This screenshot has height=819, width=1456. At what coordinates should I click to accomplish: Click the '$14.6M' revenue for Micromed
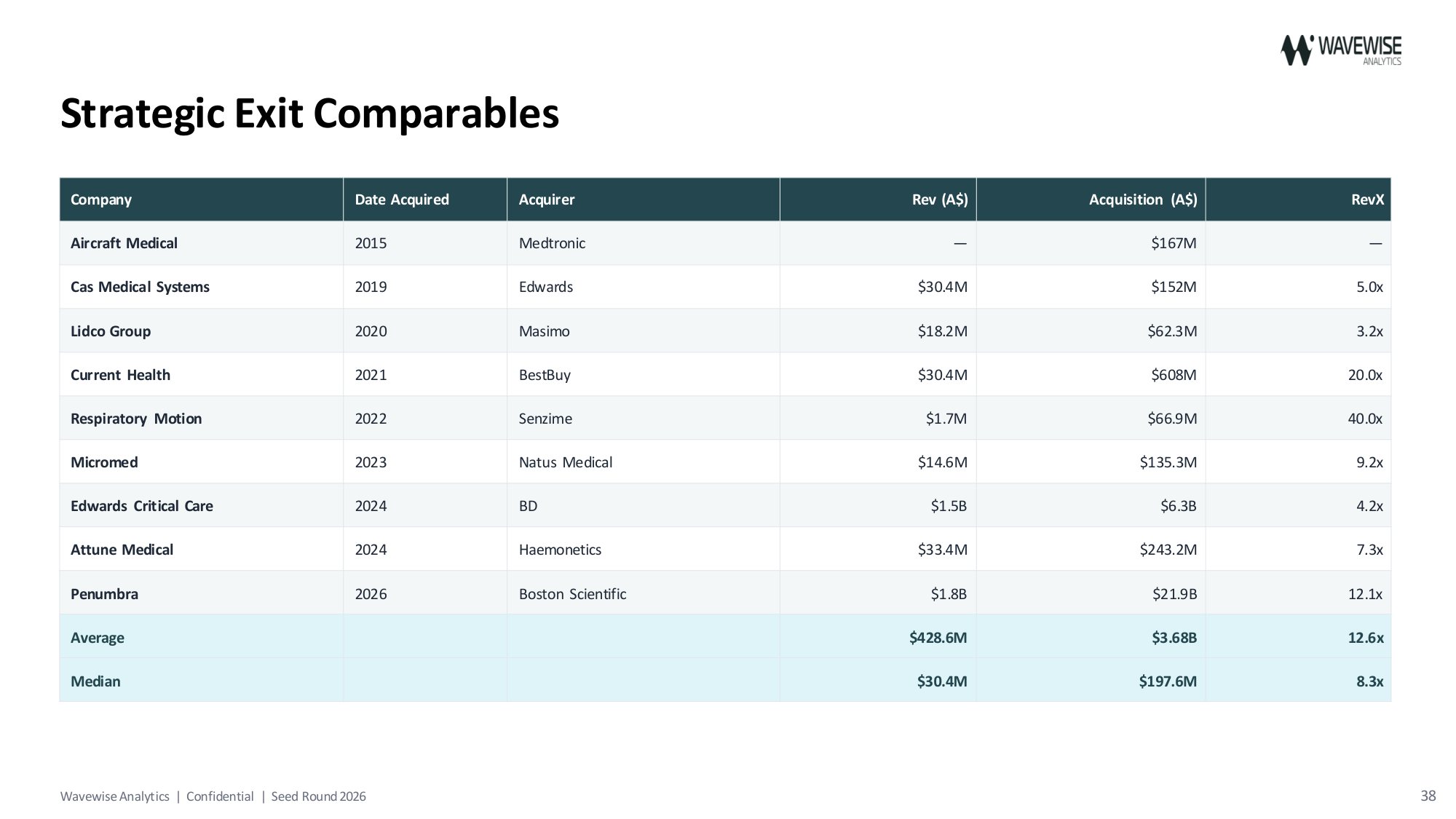click(x=942, y=462)
